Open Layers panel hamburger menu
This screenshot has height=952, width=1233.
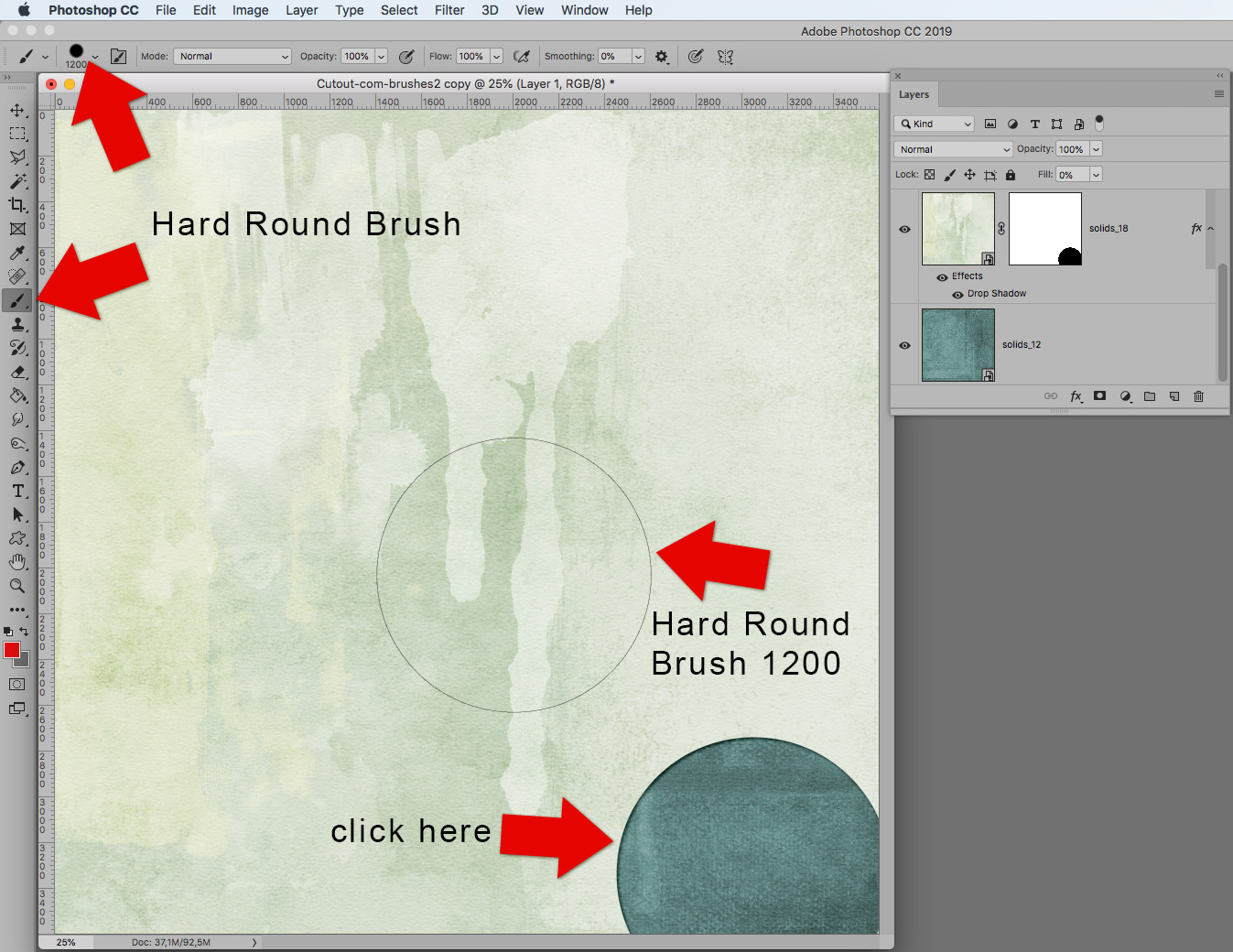(x=1218, y=94)
